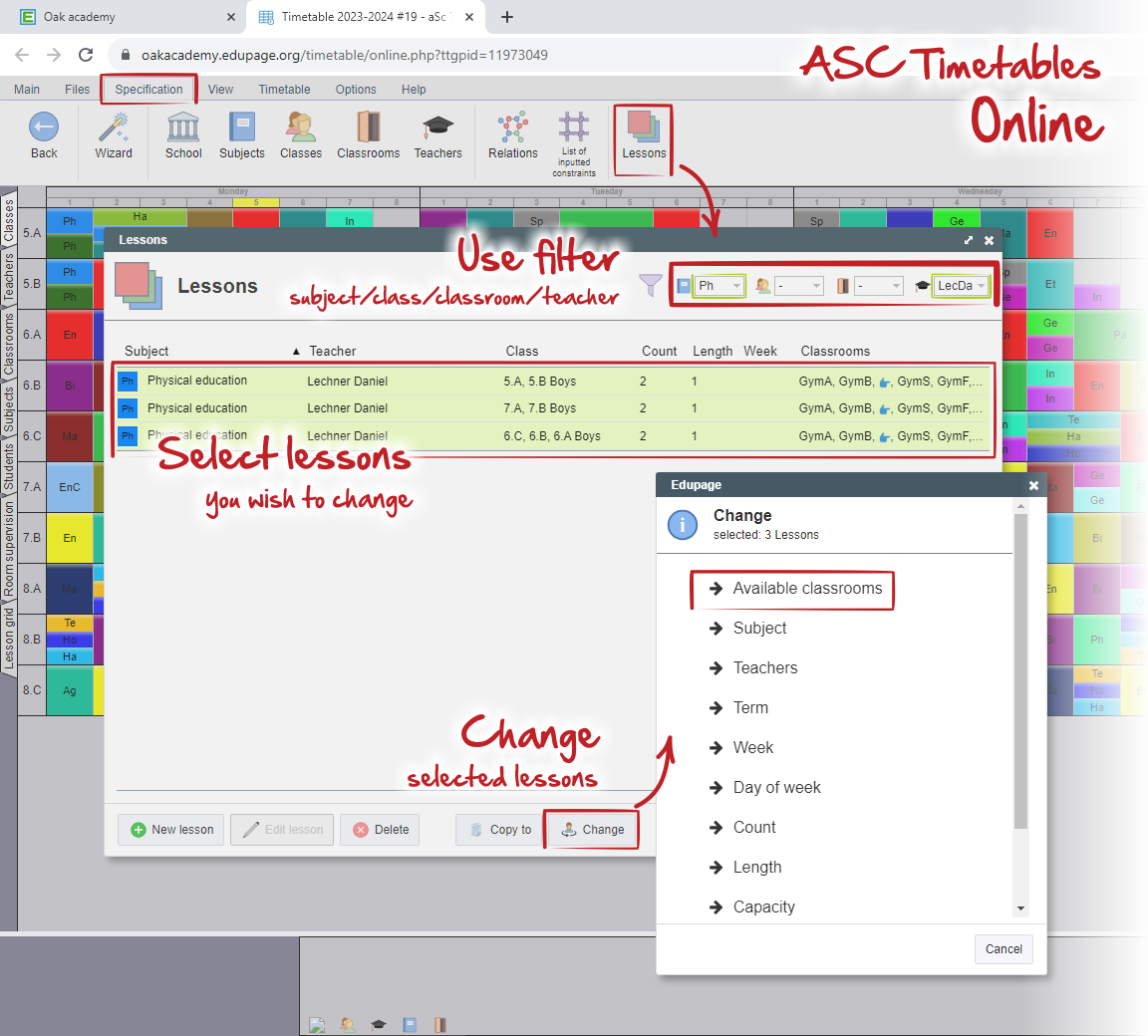This screenshot has height=1036, width=1148.
Task: Open the classroom filter dropdown
Action: pos(879,285)
